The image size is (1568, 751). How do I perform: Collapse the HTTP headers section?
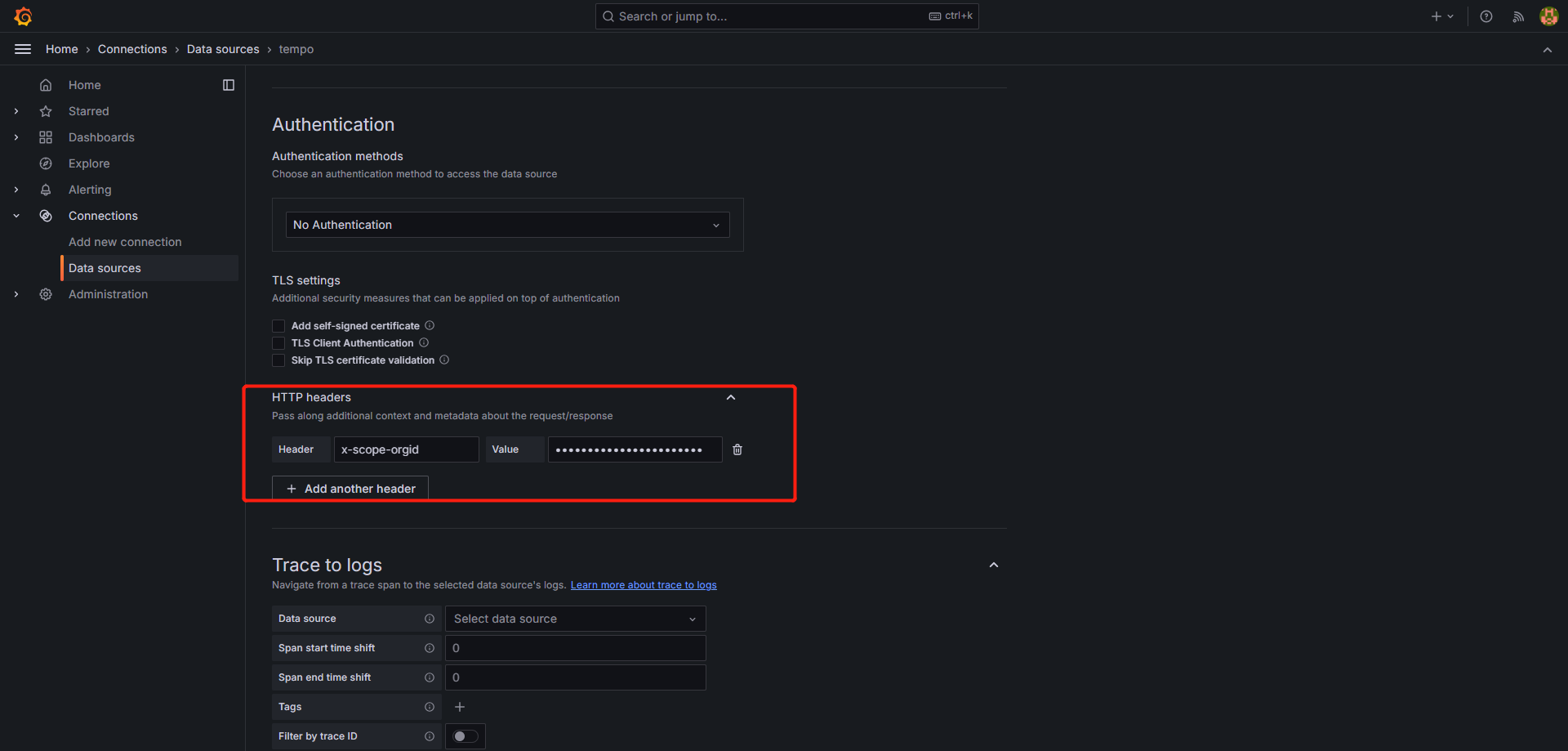click(x=731, y=398)
